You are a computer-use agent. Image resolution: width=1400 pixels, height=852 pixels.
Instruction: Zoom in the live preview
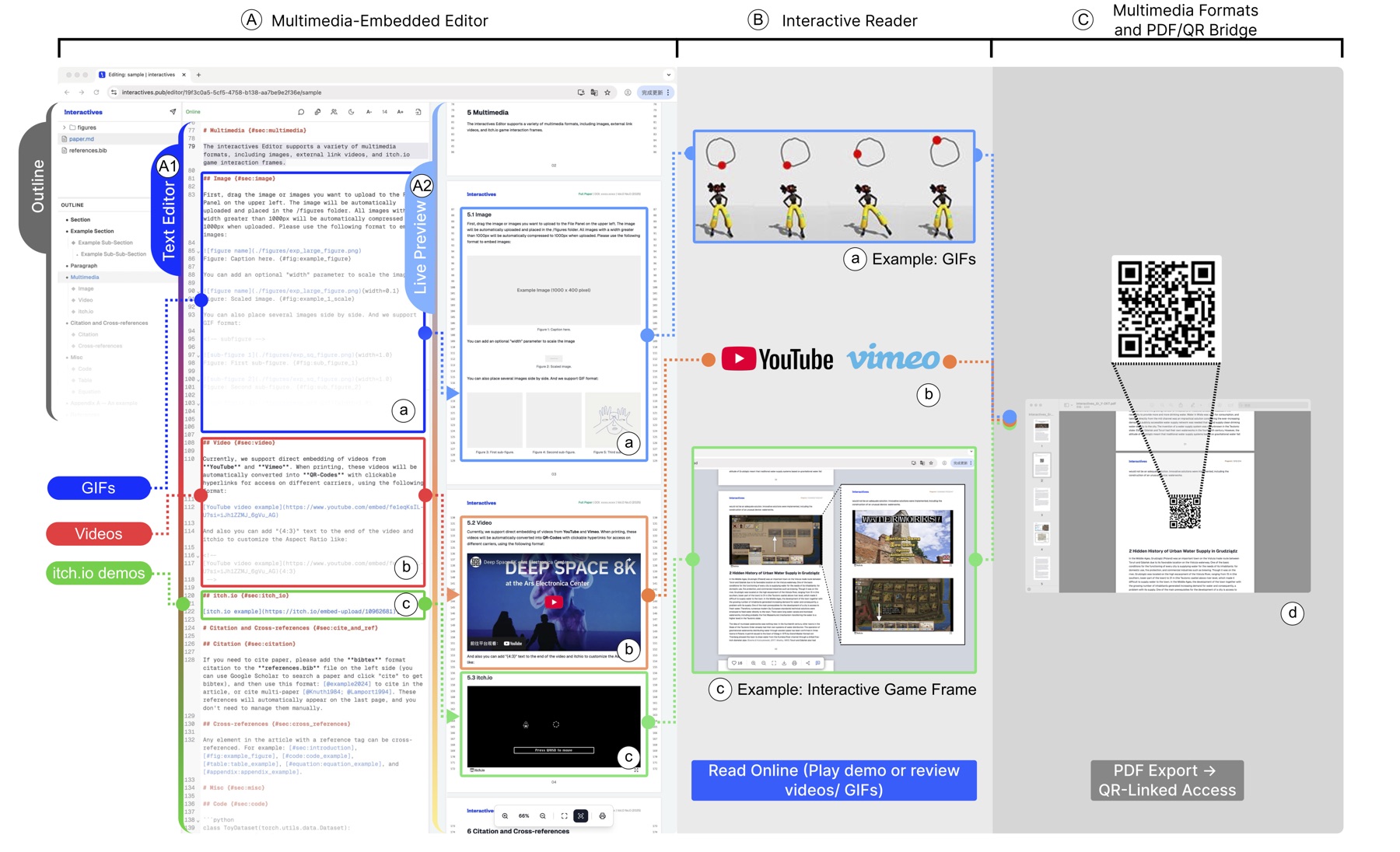point(505,816)
